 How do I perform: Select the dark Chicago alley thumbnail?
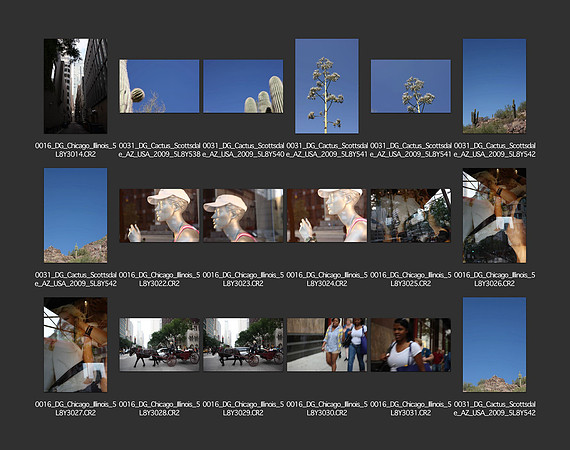(76, 86)
